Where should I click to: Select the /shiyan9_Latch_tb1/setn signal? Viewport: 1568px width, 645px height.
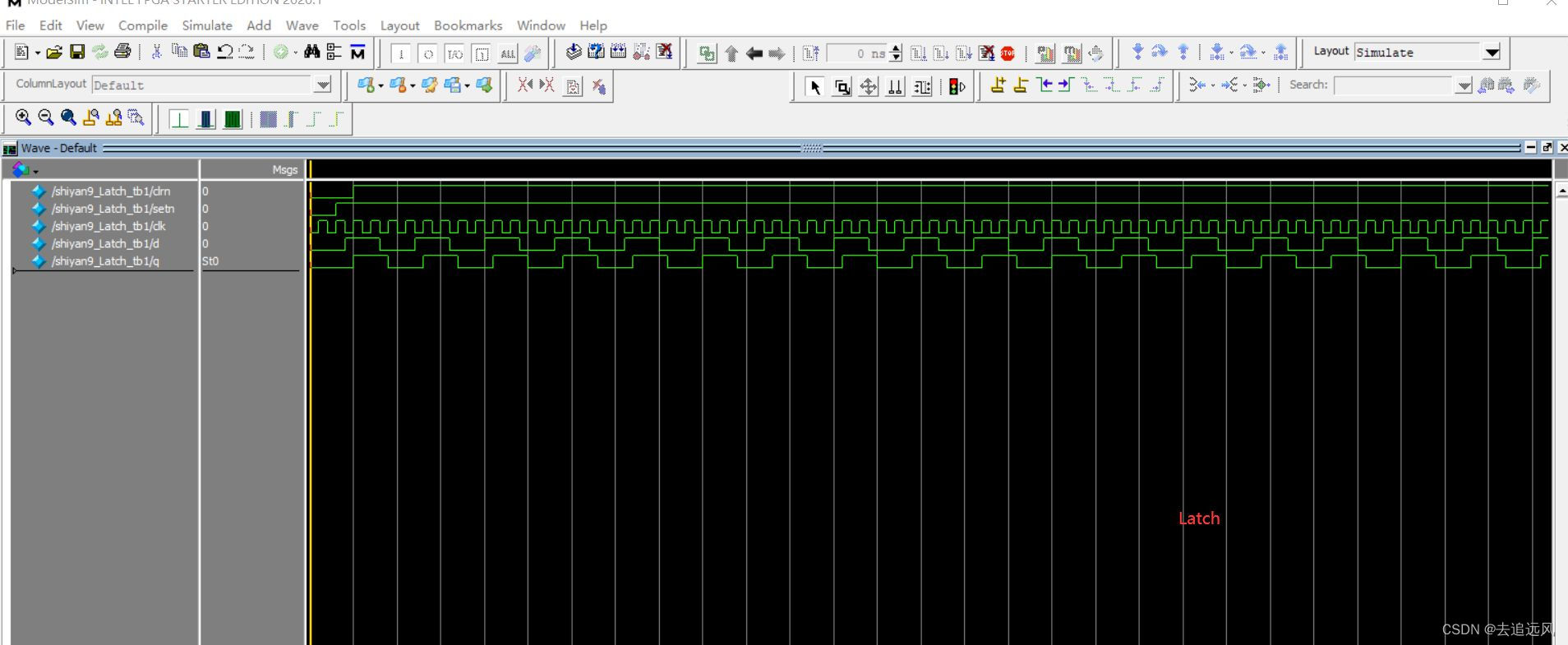(x=113, y=209)
